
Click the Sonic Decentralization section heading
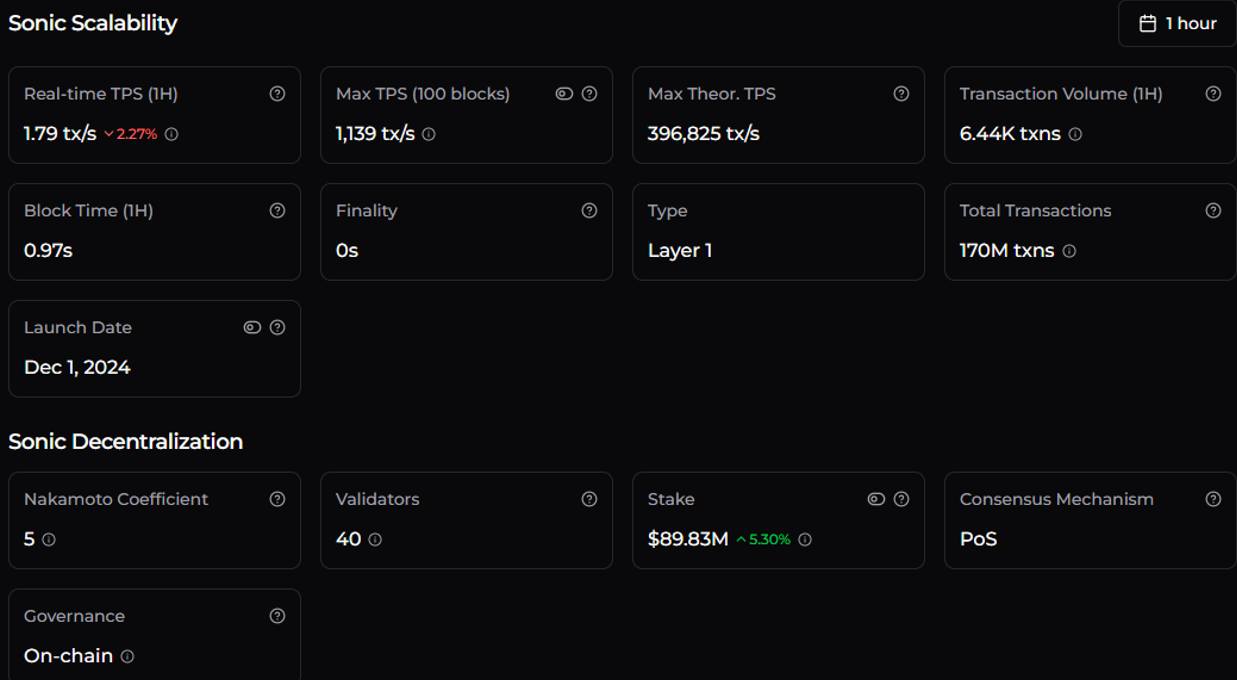126,442
